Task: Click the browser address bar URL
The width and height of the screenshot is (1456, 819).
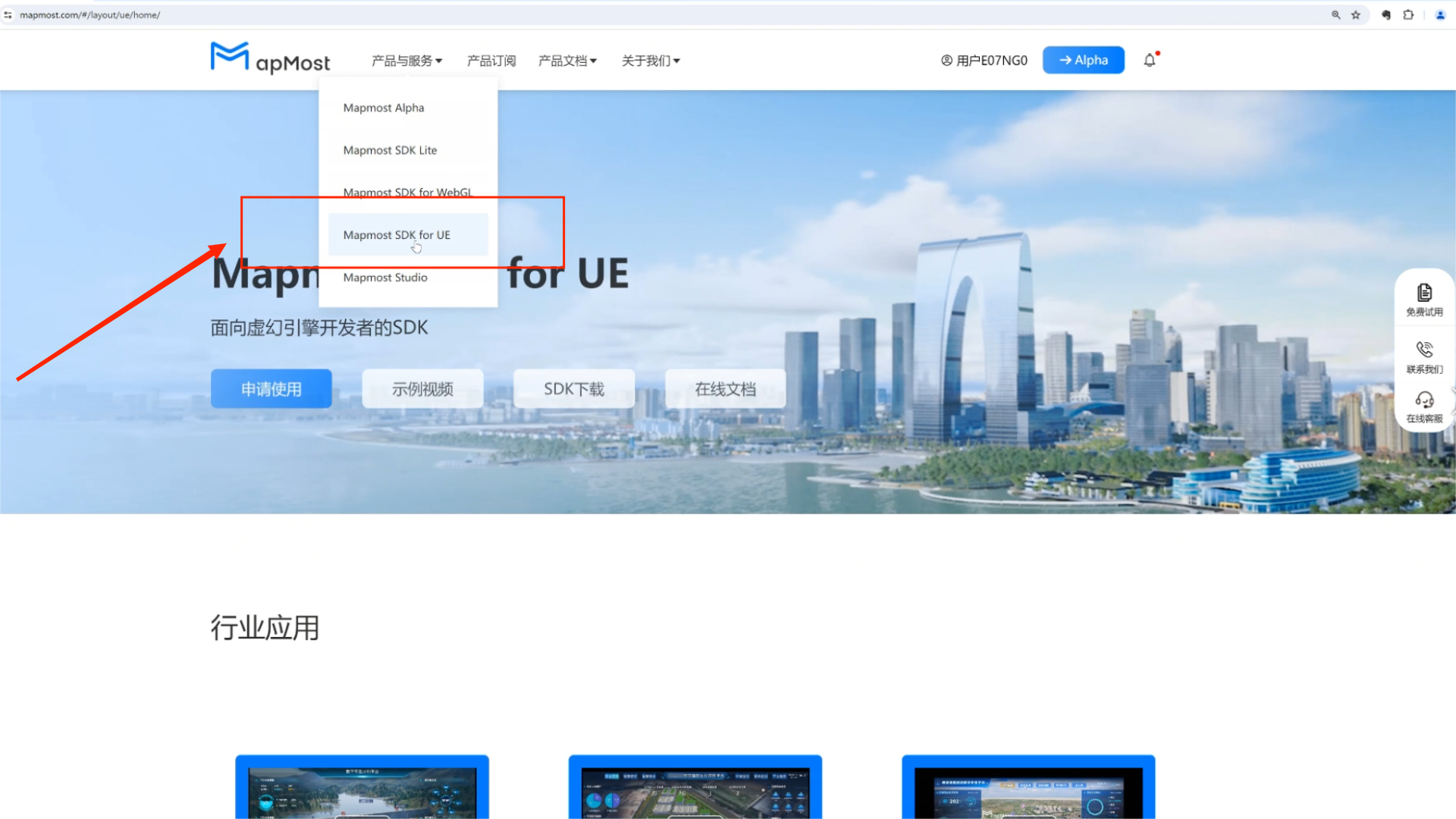Action: point(90,14)
